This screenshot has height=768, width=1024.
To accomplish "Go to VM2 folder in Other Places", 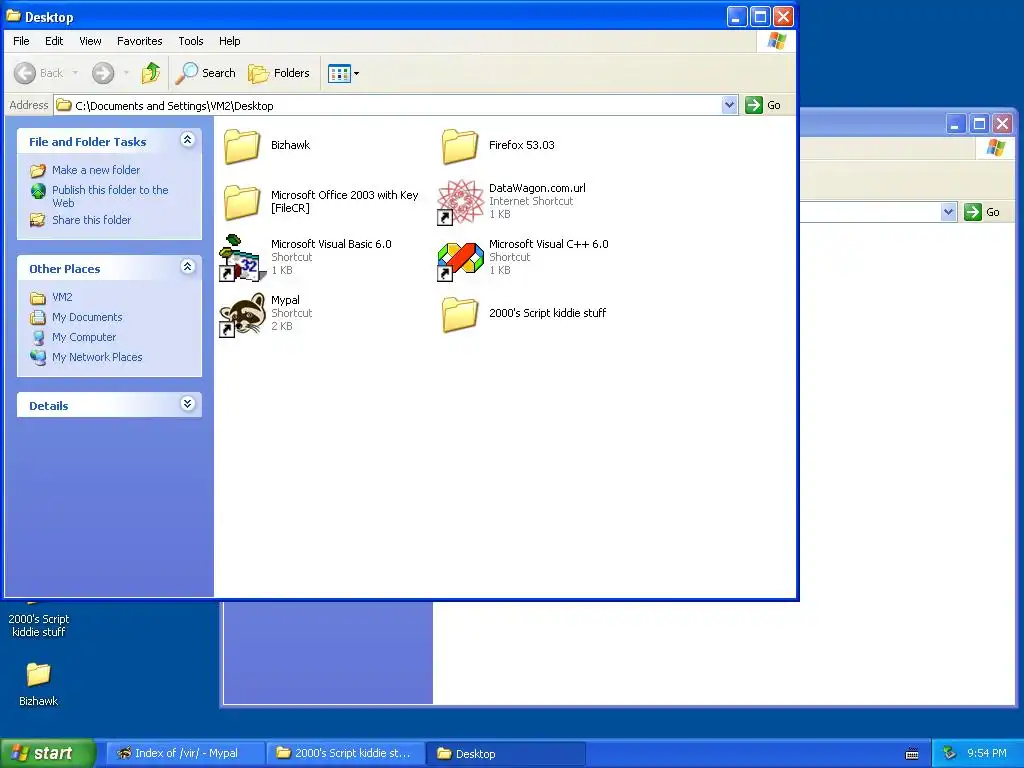I will click(62, 297).
